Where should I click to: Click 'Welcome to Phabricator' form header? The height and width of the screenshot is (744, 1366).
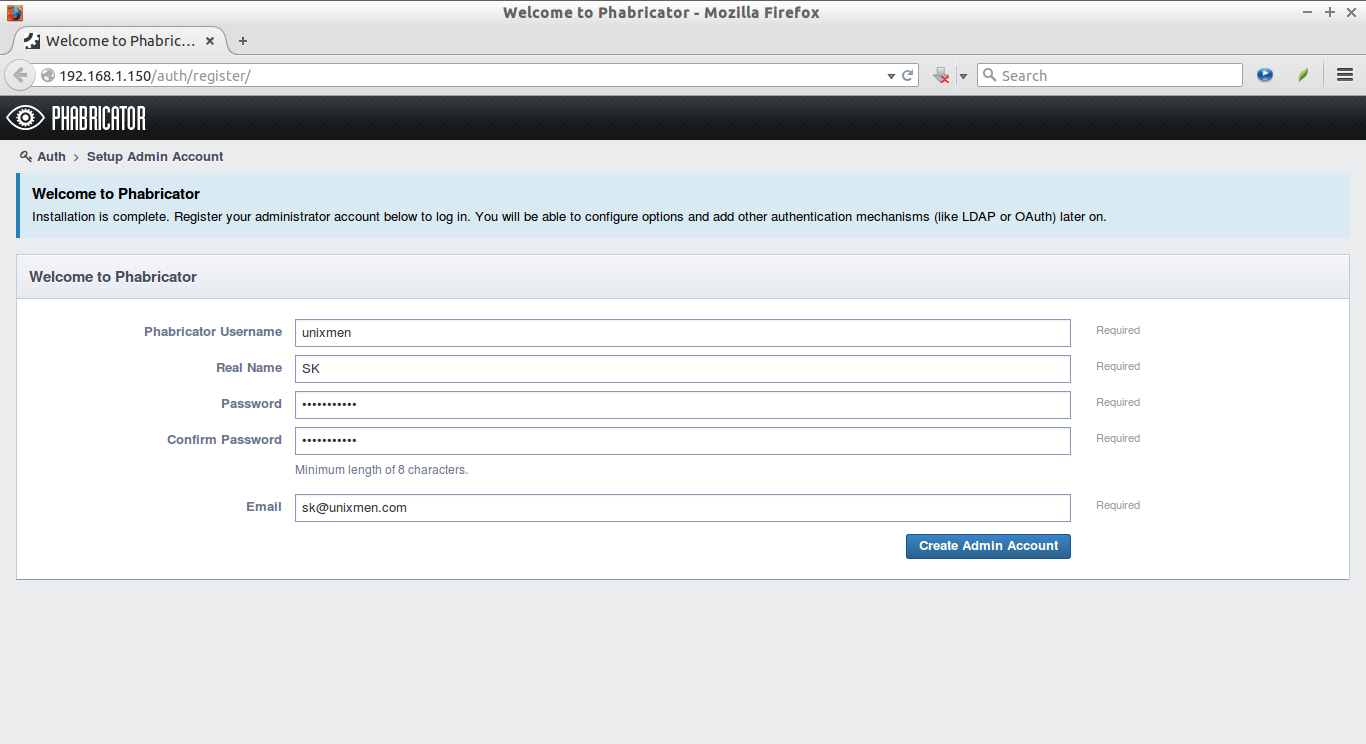click(x=113, y=277)
